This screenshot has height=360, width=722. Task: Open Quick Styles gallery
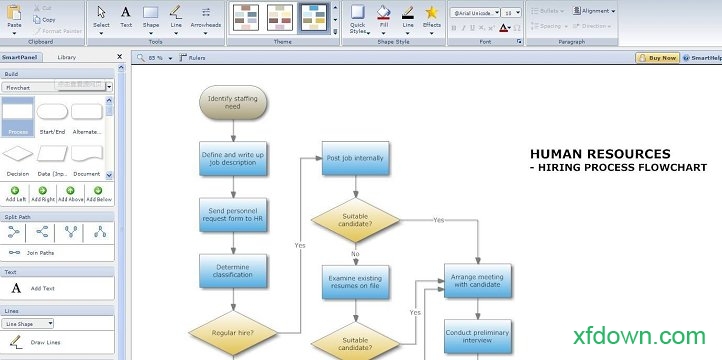[358, 19]
